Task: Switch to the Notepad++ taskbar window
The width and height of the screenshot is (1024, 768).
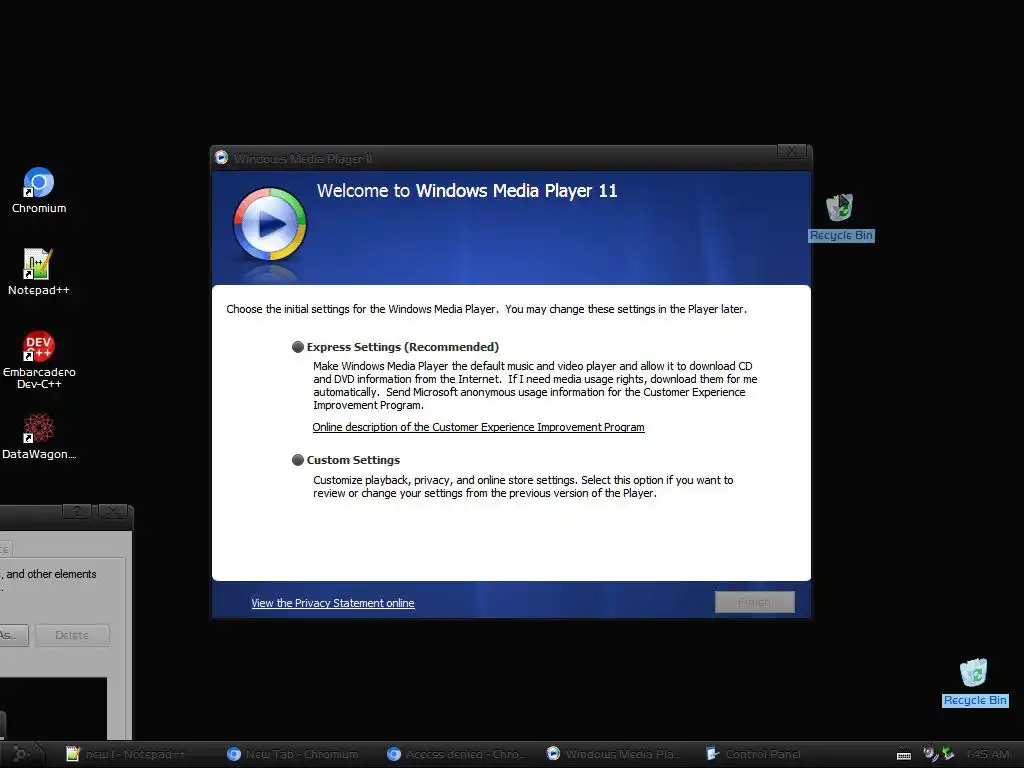Action: pyautogui.click(x=125, y=754)
